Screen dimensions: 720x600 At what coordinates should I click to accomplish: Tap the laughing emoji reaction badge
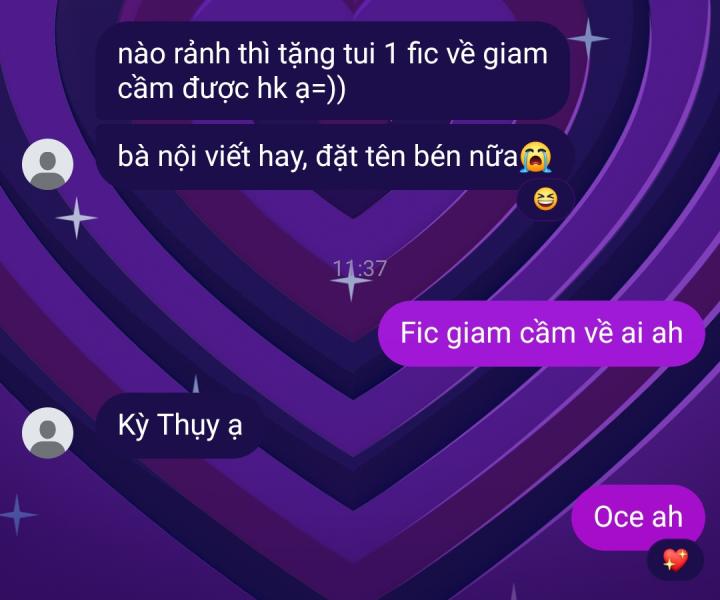545,200
